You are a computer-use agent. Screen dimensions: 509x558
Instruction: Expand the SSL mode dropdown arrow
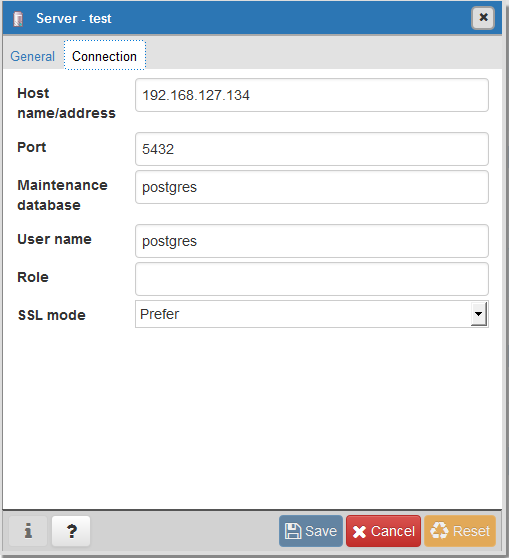tap(479, 314)
